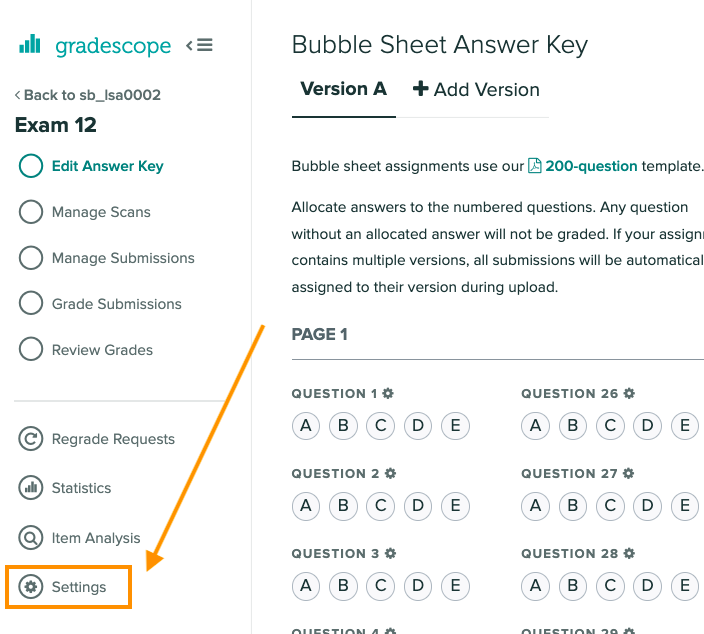This screenshot has height=634, width=704.
Task: Open Item Analysis magnifier icon
Action: (31, 537)
